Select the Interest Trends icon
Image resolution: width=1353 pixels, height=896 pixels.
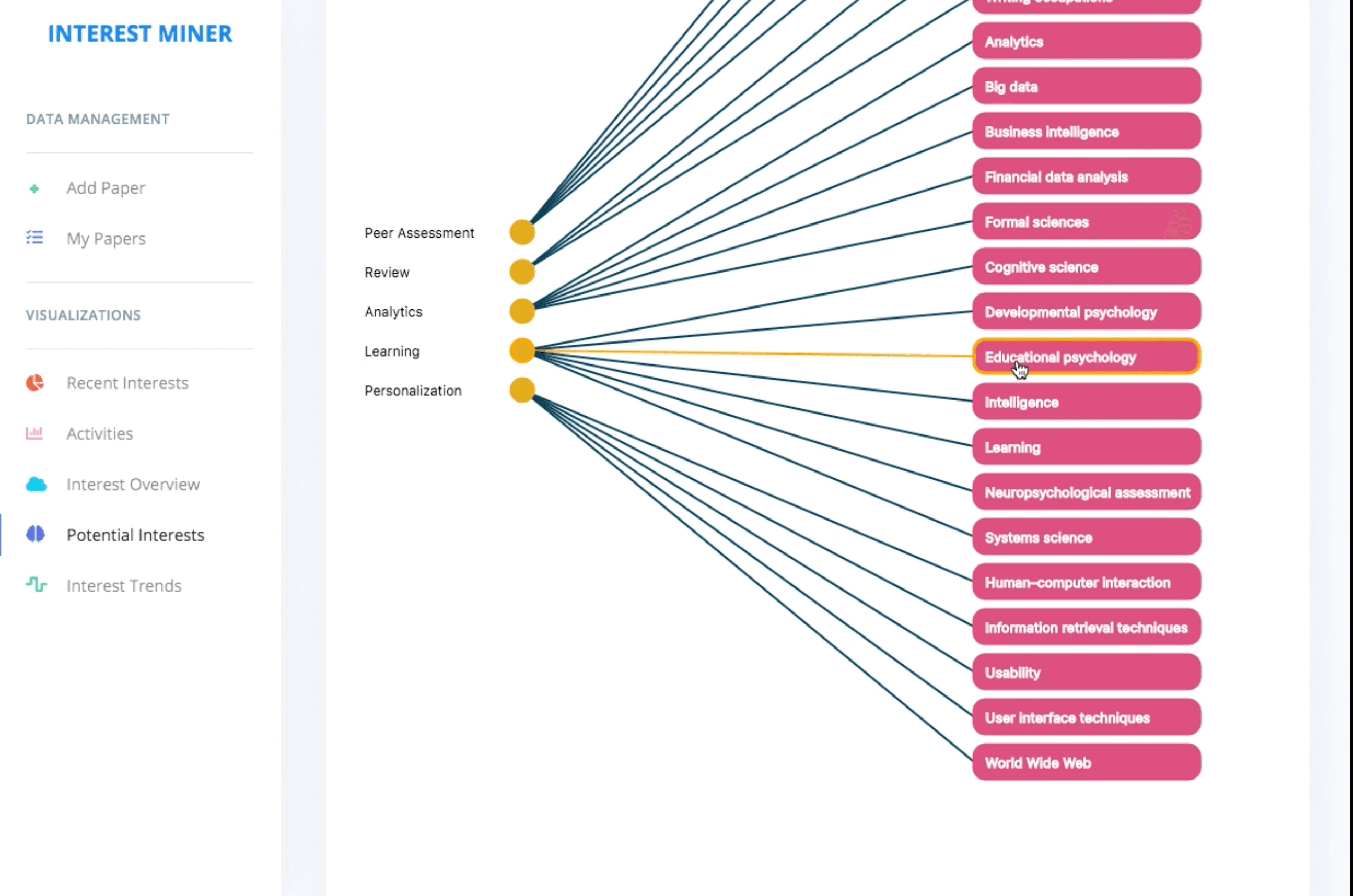[x=35, y=585]
